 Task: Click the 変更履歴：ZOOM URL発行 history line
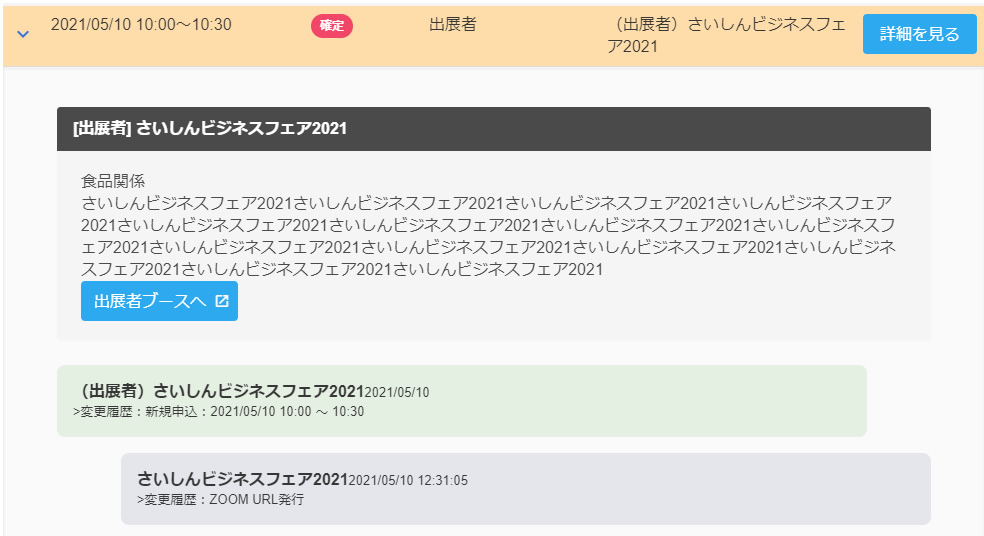click(x=222, y=499)
